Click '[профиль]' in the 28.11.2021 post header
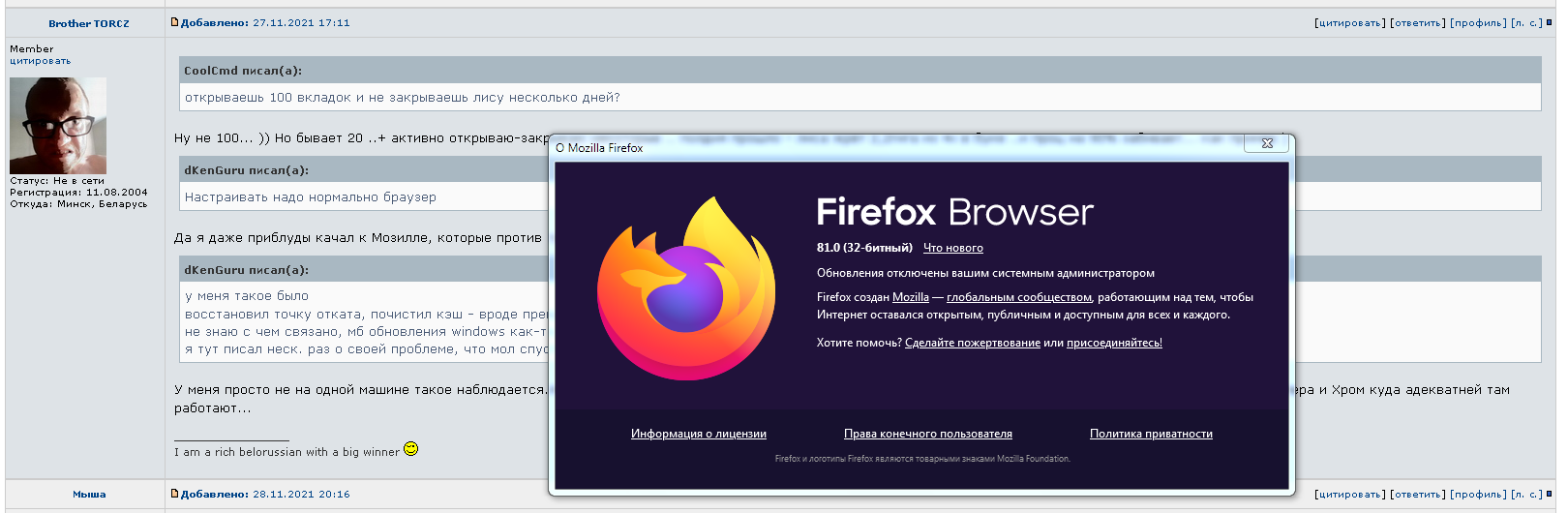Screen dimensions: 1568x513 click(1478, 494)
